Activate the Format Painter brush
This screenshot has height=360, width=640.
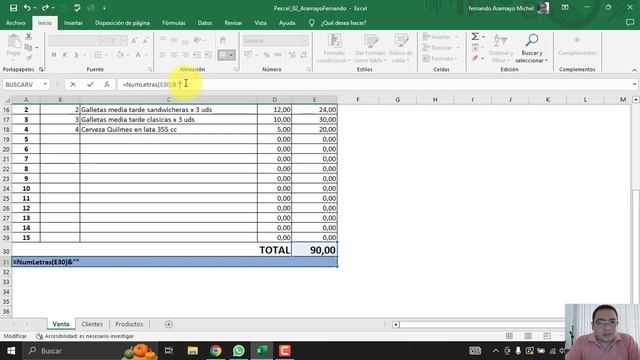pos(29,58)
